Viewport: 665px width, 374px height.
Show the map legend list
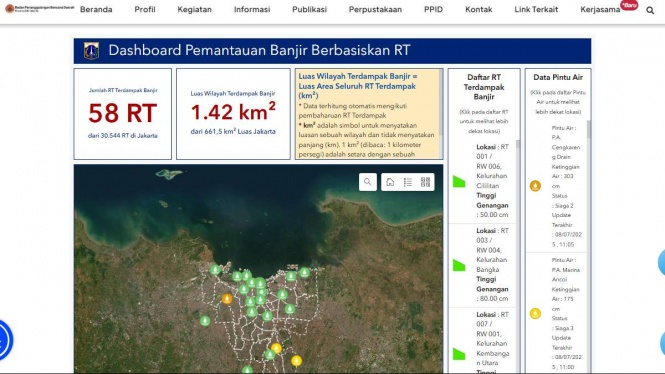408,182
